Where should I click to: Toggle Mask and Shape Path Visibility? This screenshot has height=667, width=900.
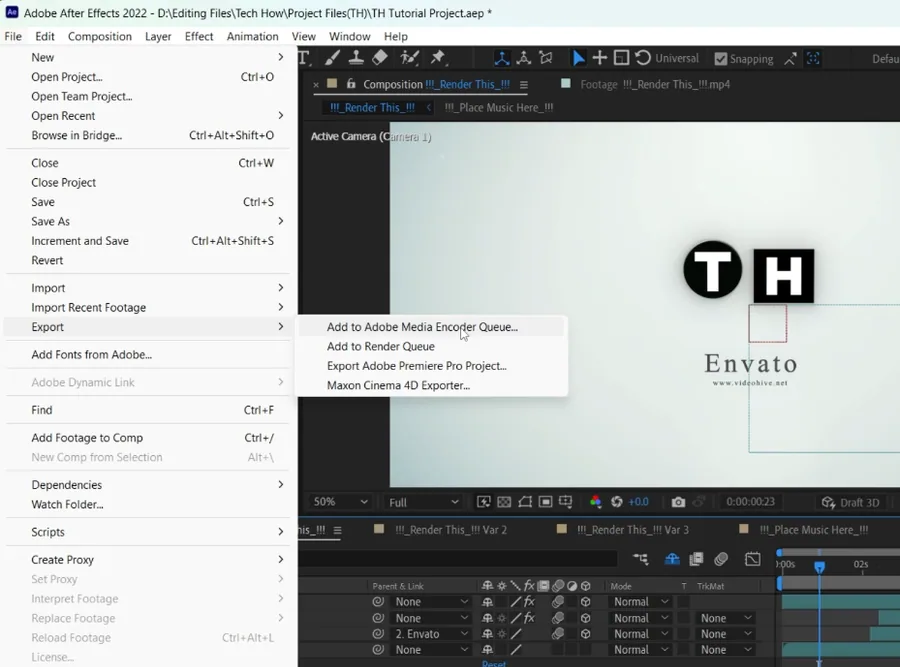(525, 502)
